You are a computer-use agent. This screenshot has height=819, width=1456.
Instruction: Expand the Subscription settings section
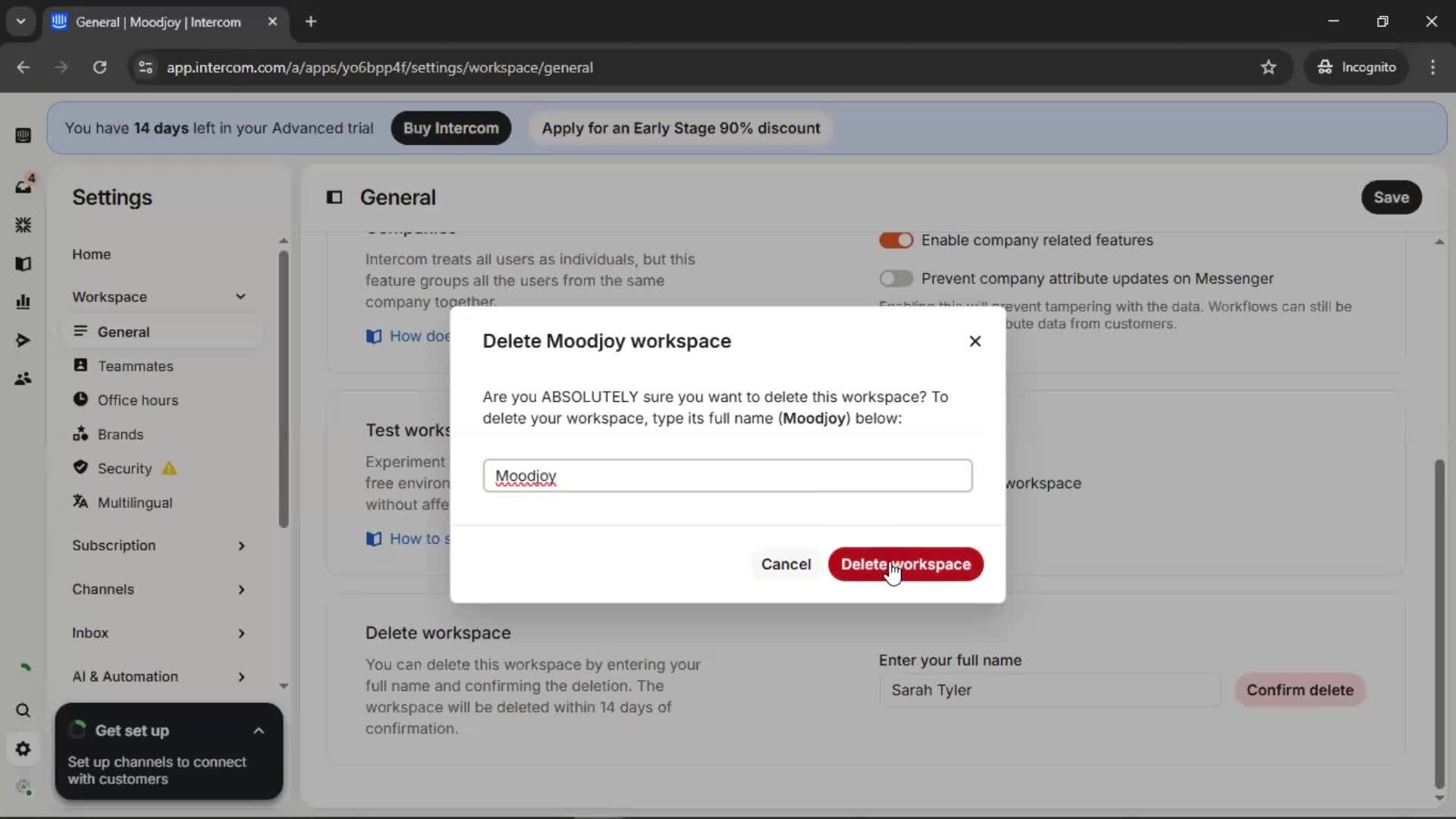click(x=241, y=546)
